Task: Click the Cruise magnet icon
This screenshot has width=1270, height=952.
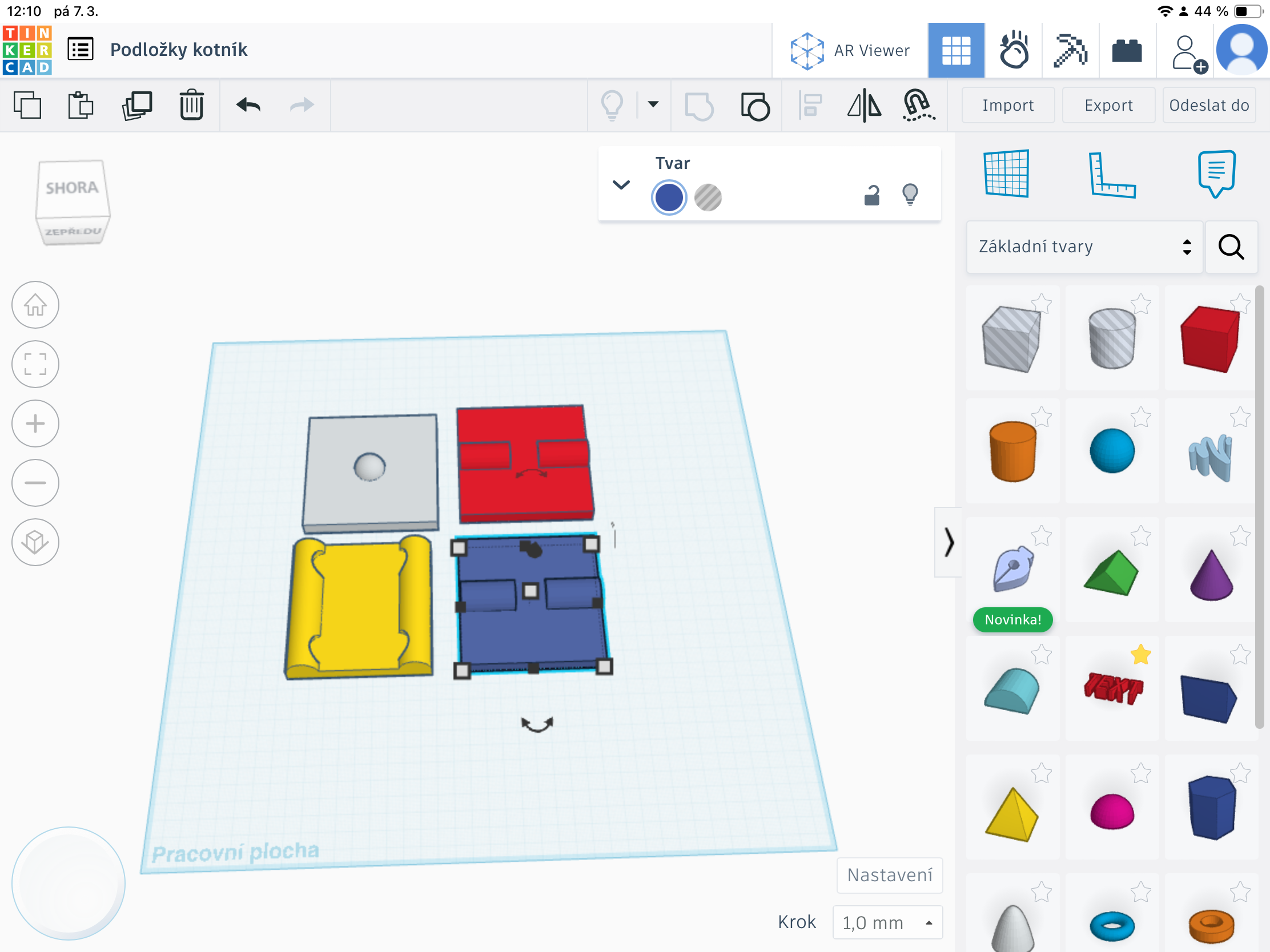Action: pyautogui.click(x=919, y=105)
